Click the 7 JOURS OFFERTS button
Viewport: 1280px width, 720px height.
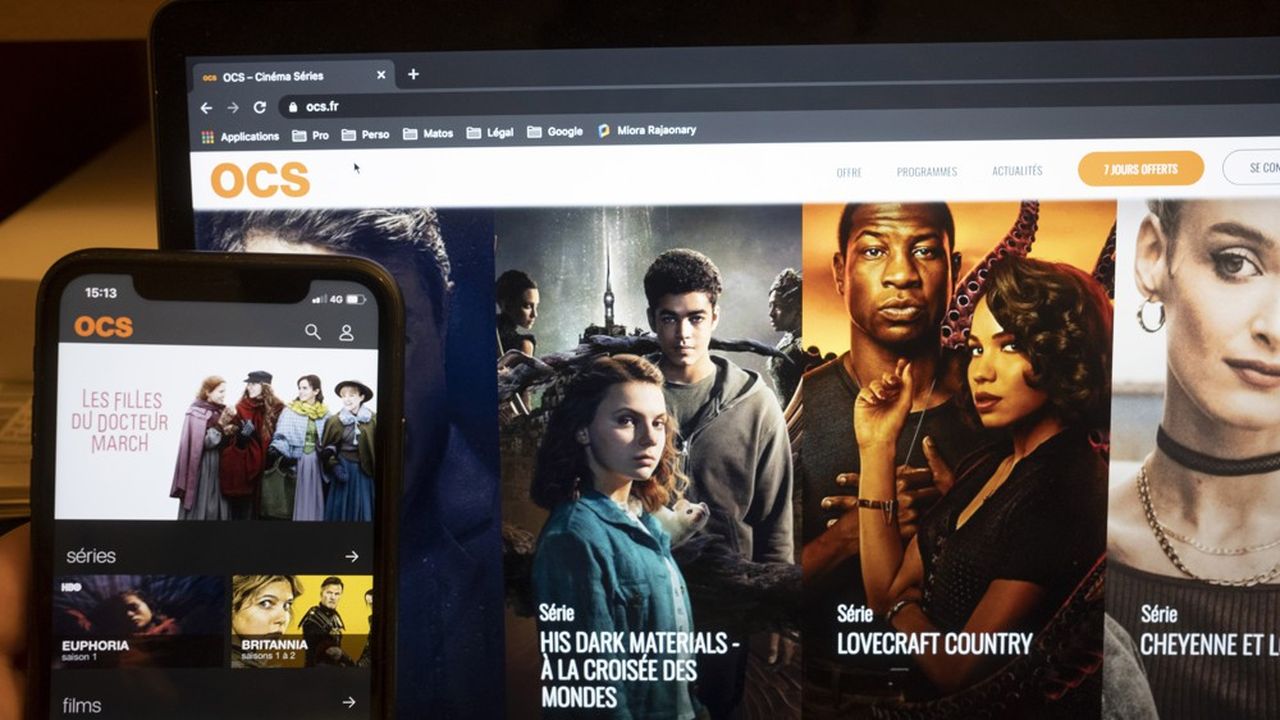[1140, 169]
